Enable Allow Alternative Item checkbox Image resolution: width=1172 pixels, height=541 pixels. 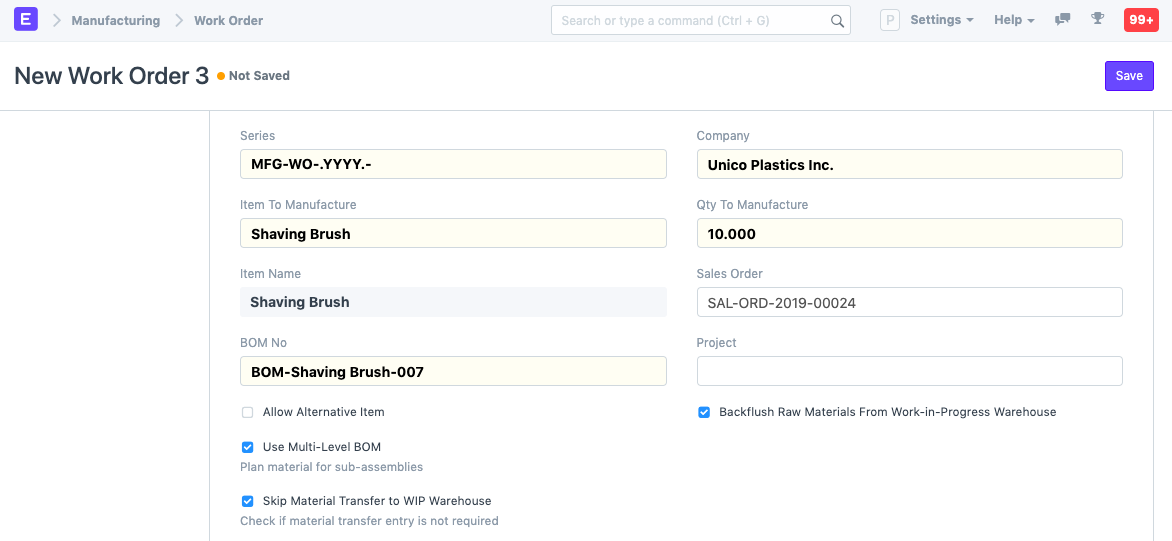pyautogui.click(x=248, y=412)
